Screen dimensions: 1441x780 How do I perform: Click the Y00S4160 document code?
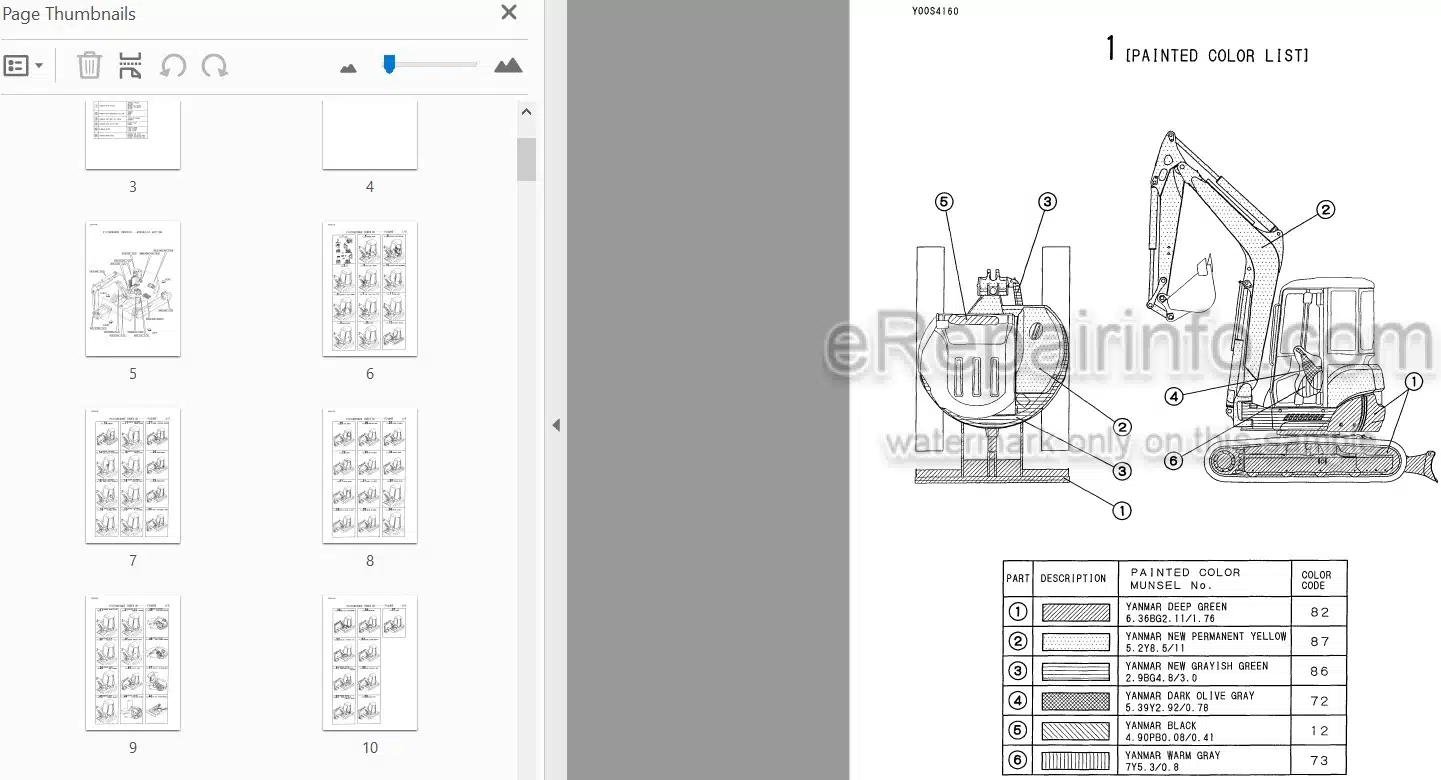pos(935,12)
